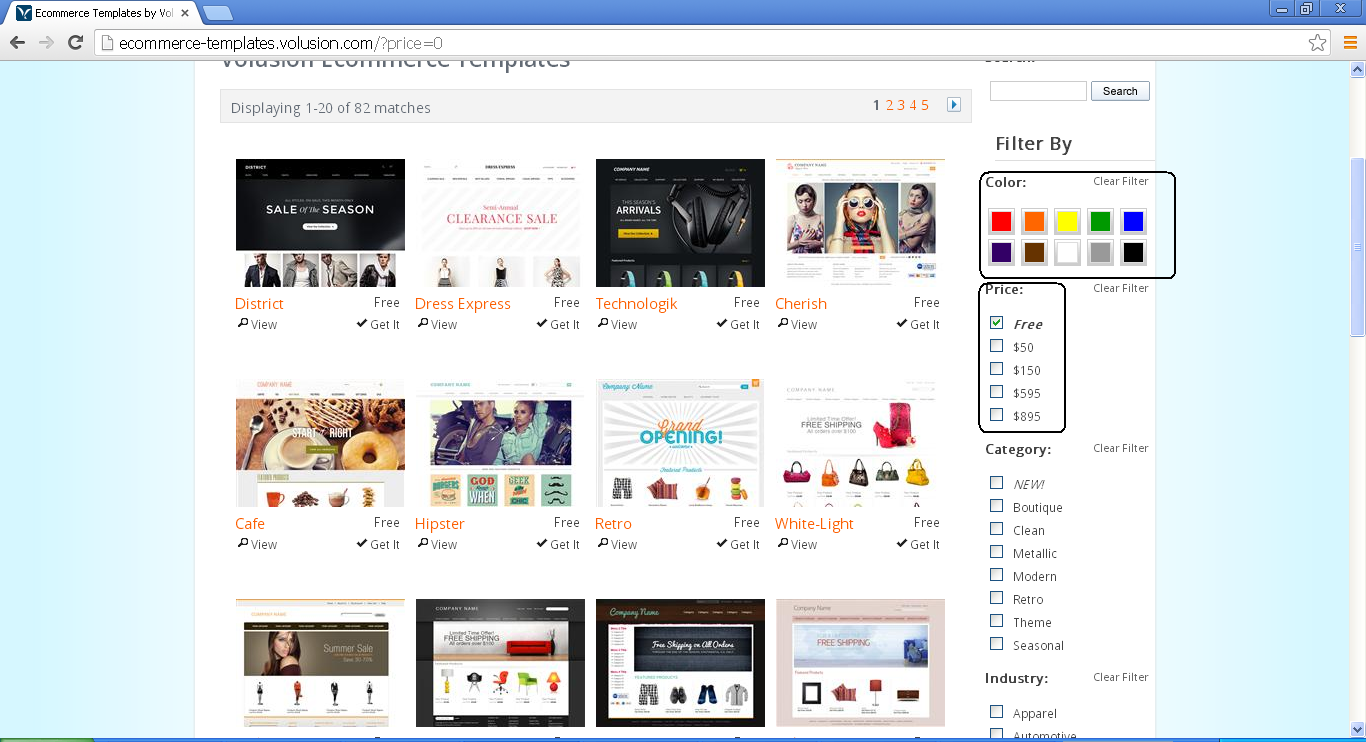Select the Ecommerce Templates browser tab
This screenshot has height=742, width=1366.
pyautogui.click(x=103, y=13)
